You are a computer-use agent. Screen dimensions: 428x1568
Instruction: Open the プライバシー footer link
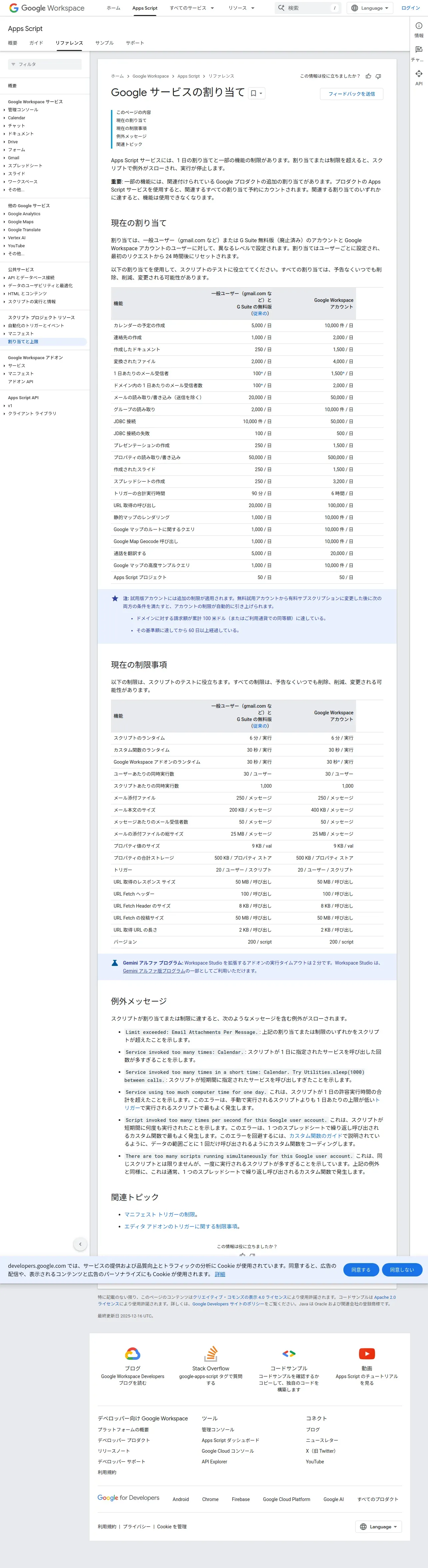click(x=136, y=1527)
